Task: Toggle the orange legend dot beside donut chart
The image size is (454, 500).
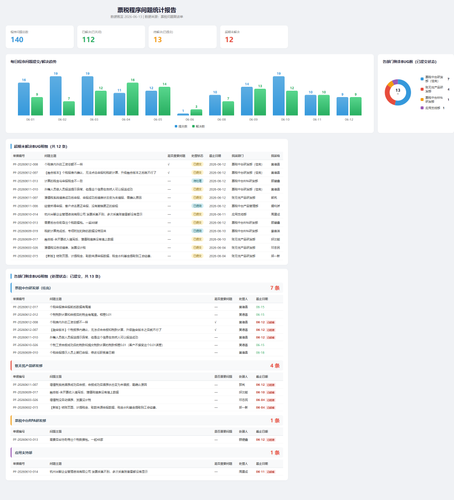Action: tap(422, 99)
